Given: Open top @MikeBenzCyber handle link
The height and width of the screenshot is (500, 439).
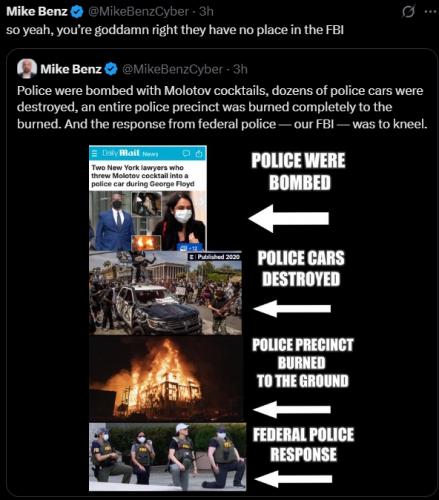Looking at the screenshot, I should pyautogui.click(x=138, y=12).
